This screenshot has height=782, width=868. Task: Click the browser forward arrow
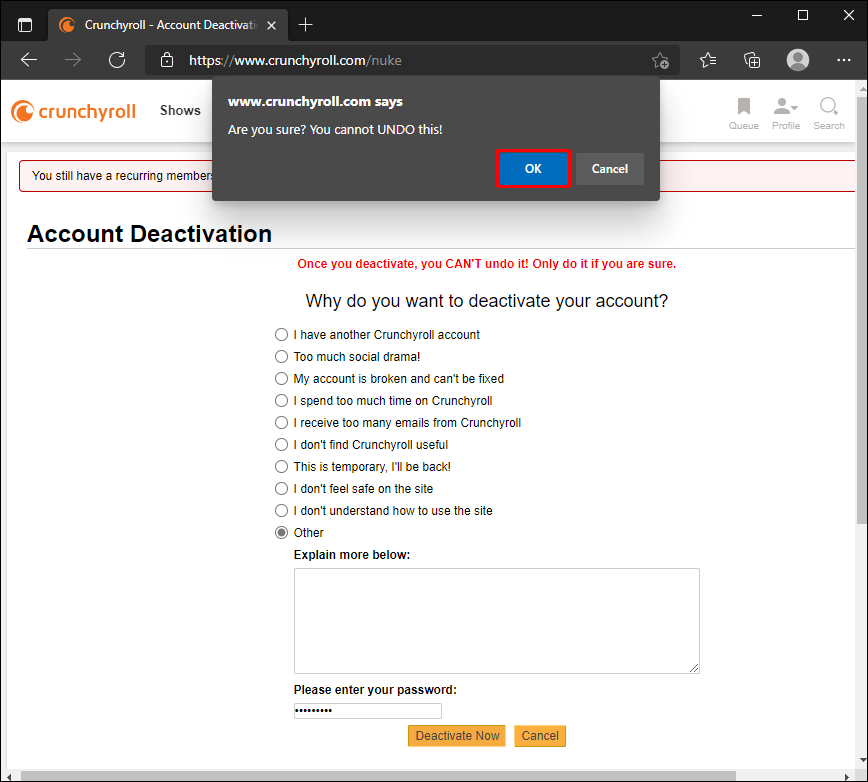click(73, 60)
